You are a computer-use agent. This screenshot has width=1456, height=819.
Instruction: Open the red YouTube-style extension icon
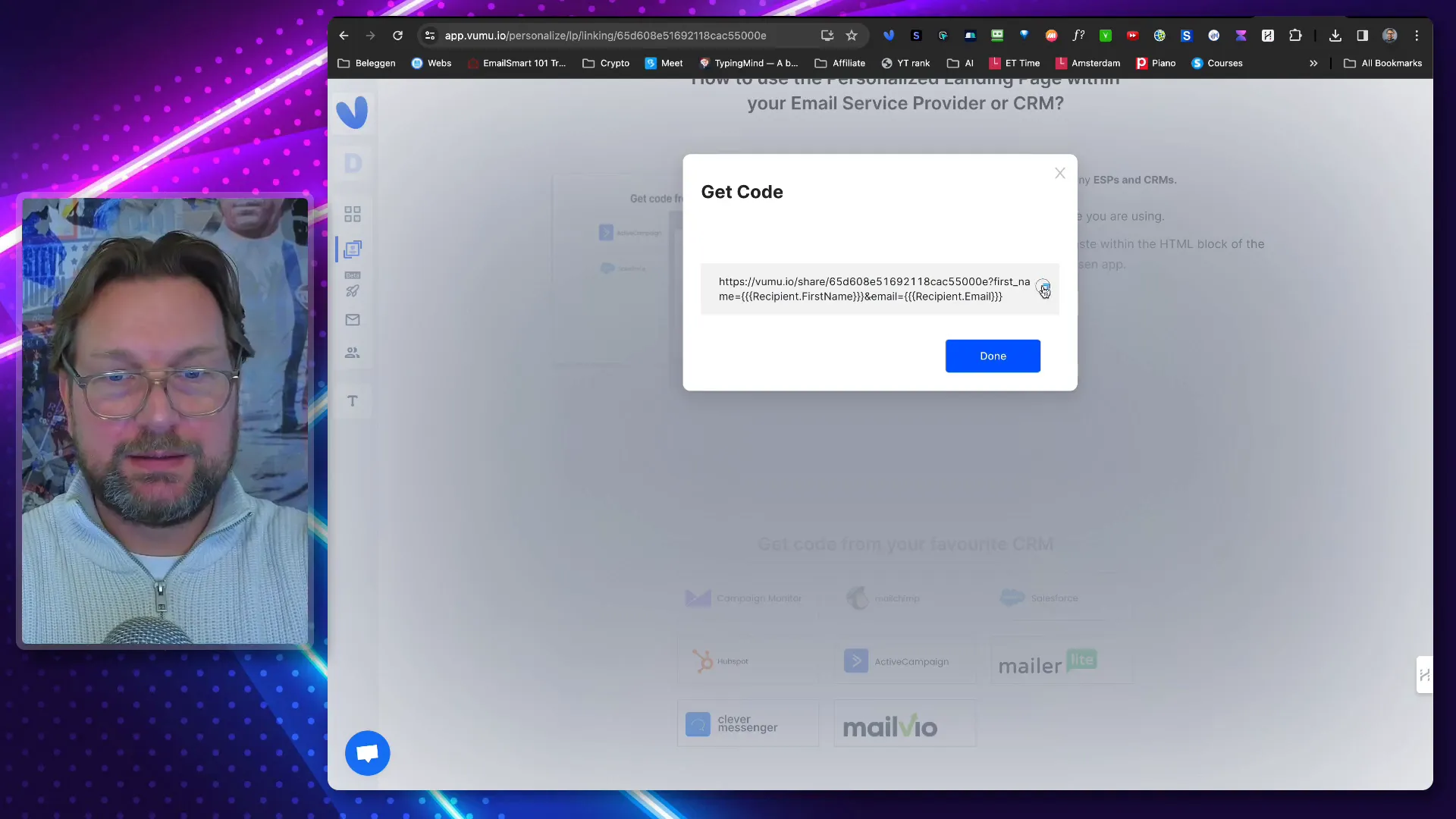[x=1132, y=36]
